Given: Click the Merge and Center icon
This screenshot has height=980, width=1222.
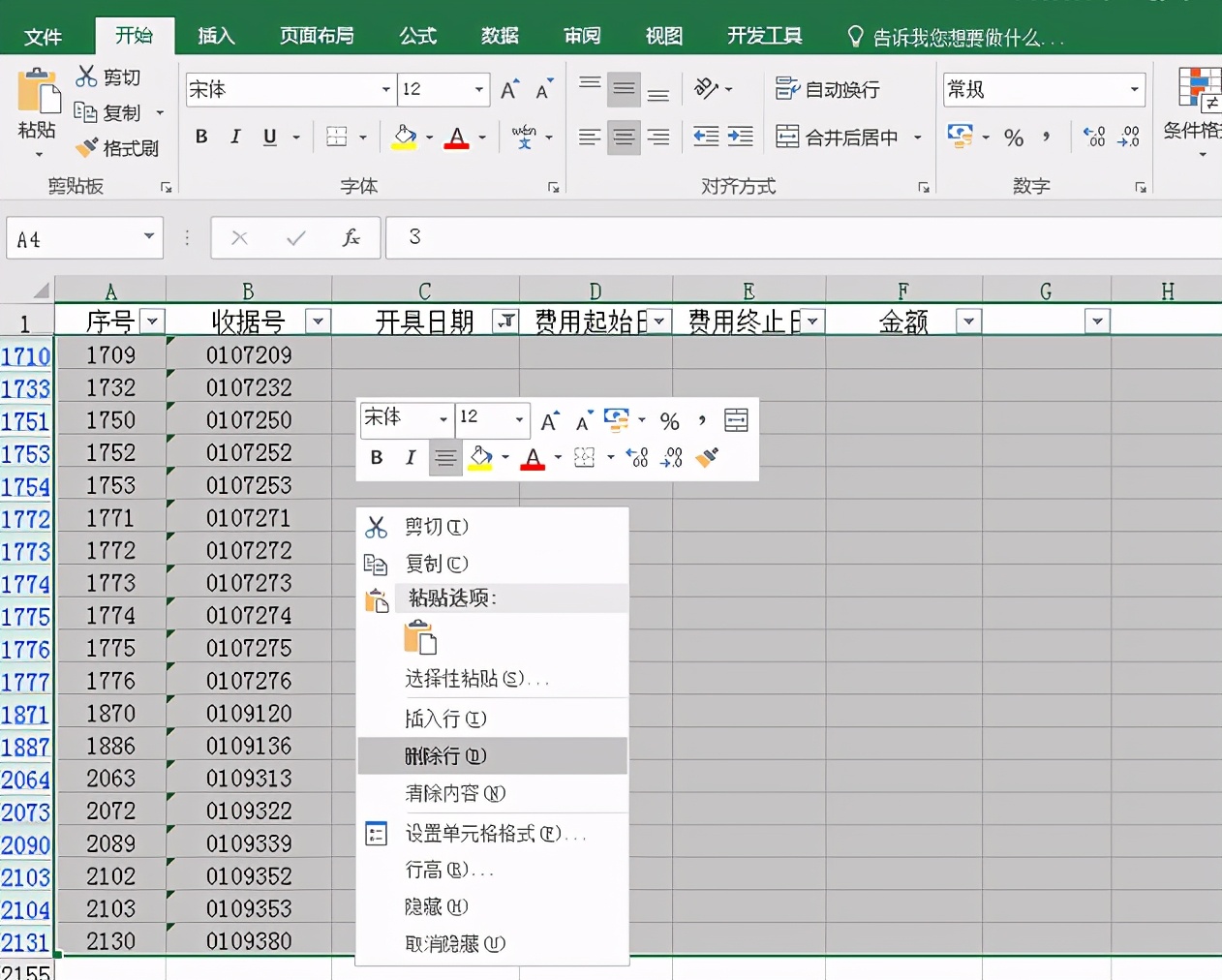Looking at the screenshot, I should [x=787, y=137].
